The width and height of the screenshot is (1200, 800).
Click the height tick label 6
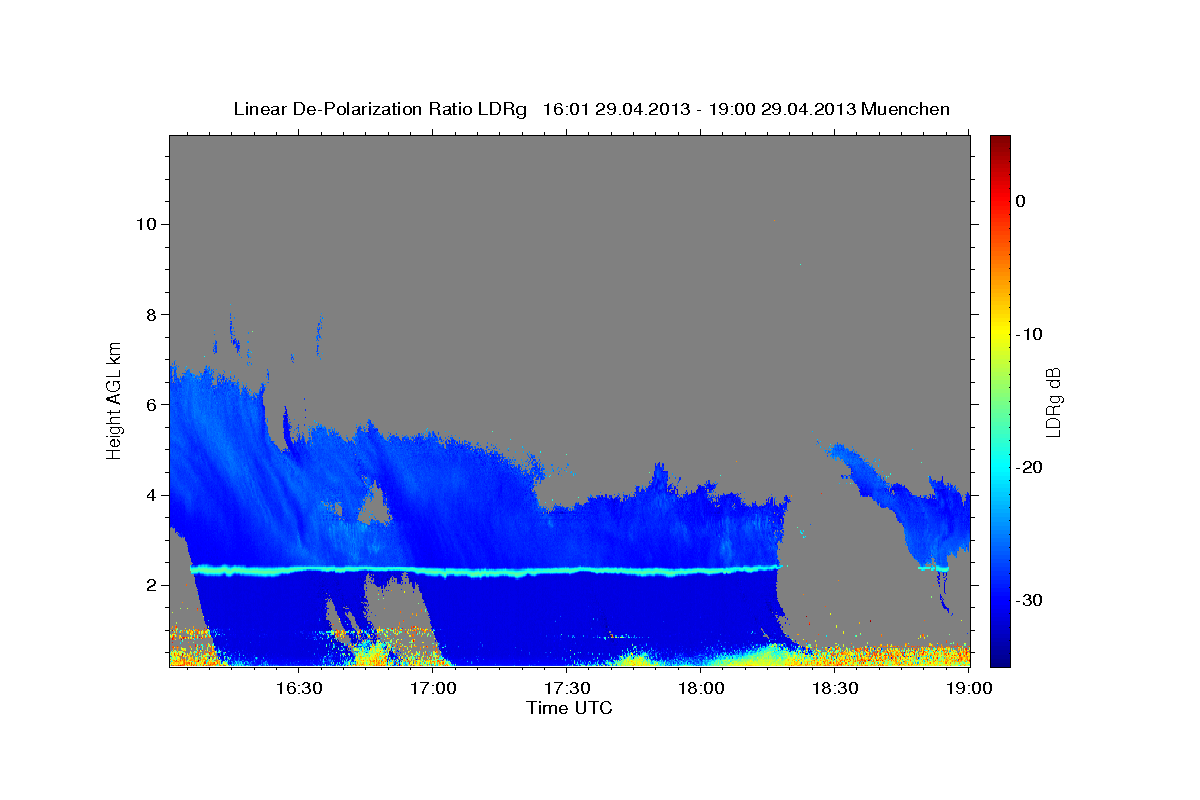[x=151, y=404]
